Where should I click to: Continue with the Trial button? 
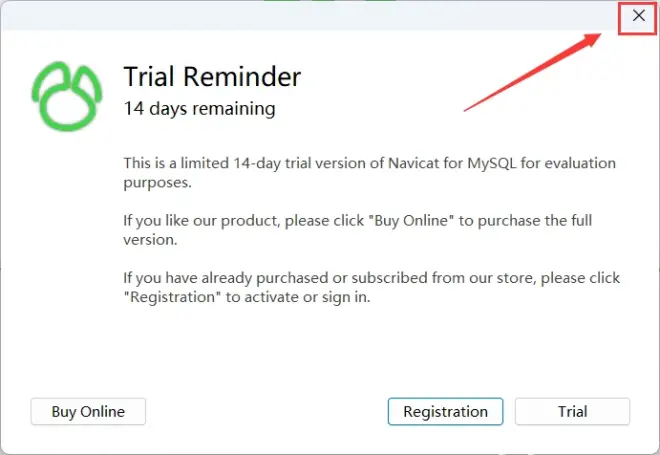(572, 411)
